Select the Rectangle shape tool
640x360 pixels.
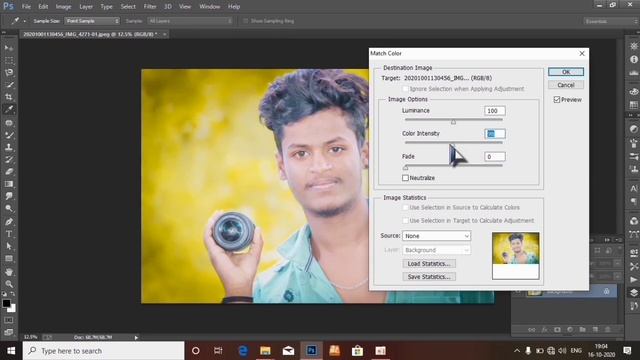[9, 258]
